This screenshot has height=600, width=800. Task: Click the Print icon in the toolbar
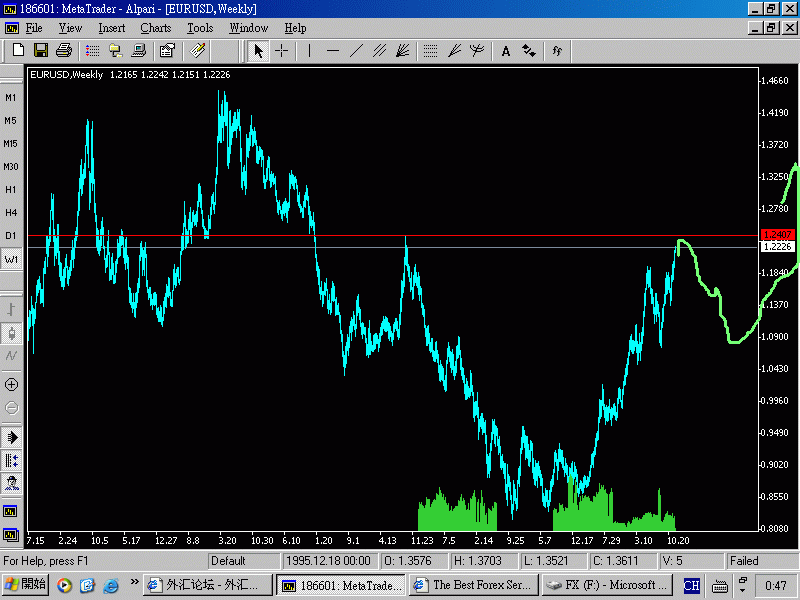point(64,50)
